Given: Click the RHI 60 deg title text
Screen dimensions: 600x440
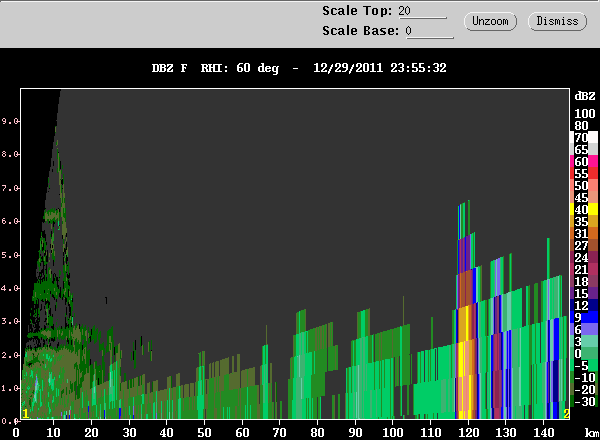Looking at the screenshot, I should (x=240, y=68).
